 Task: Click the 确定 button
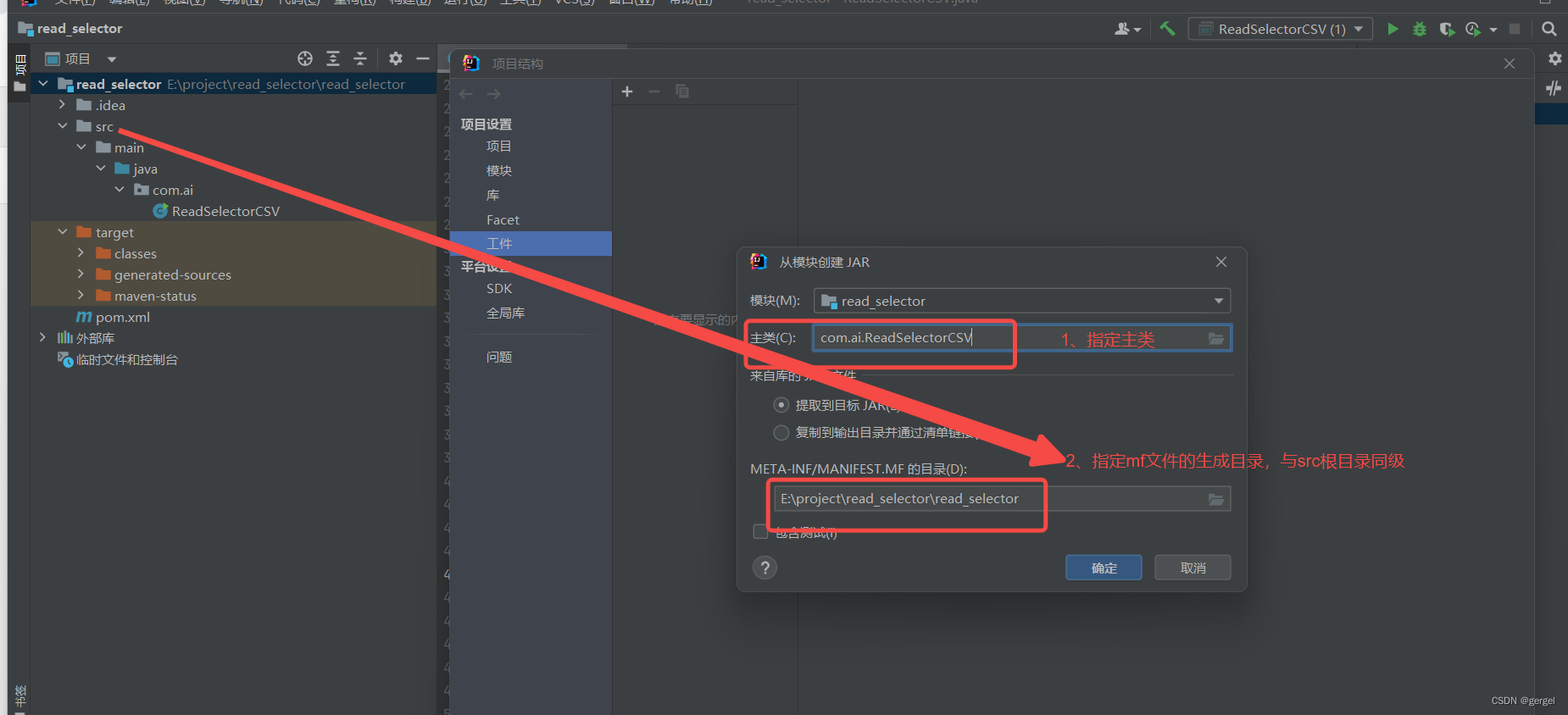1104,568
